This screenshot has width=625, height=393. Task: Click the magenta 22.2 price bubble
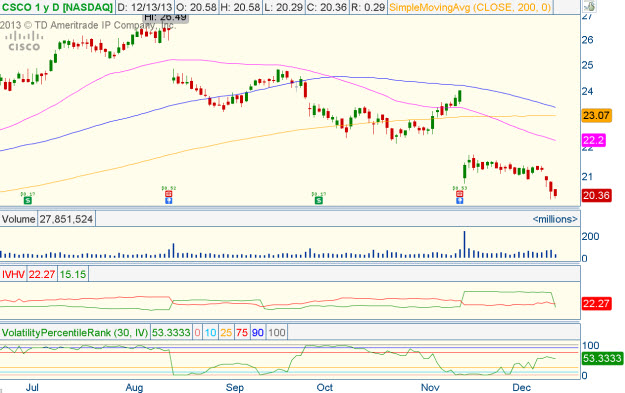pos(594,140)
